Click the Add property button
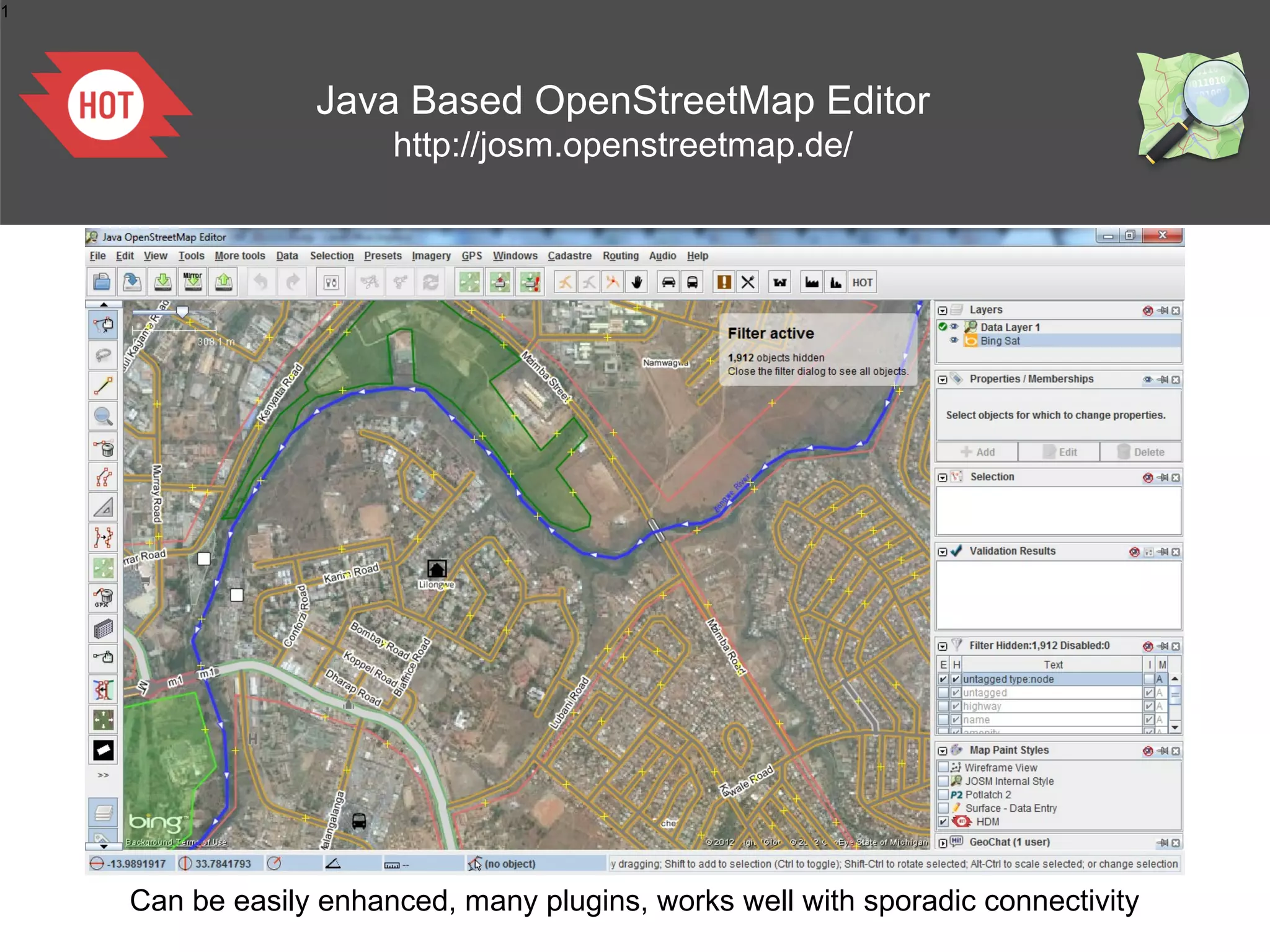 click(977, 452)
